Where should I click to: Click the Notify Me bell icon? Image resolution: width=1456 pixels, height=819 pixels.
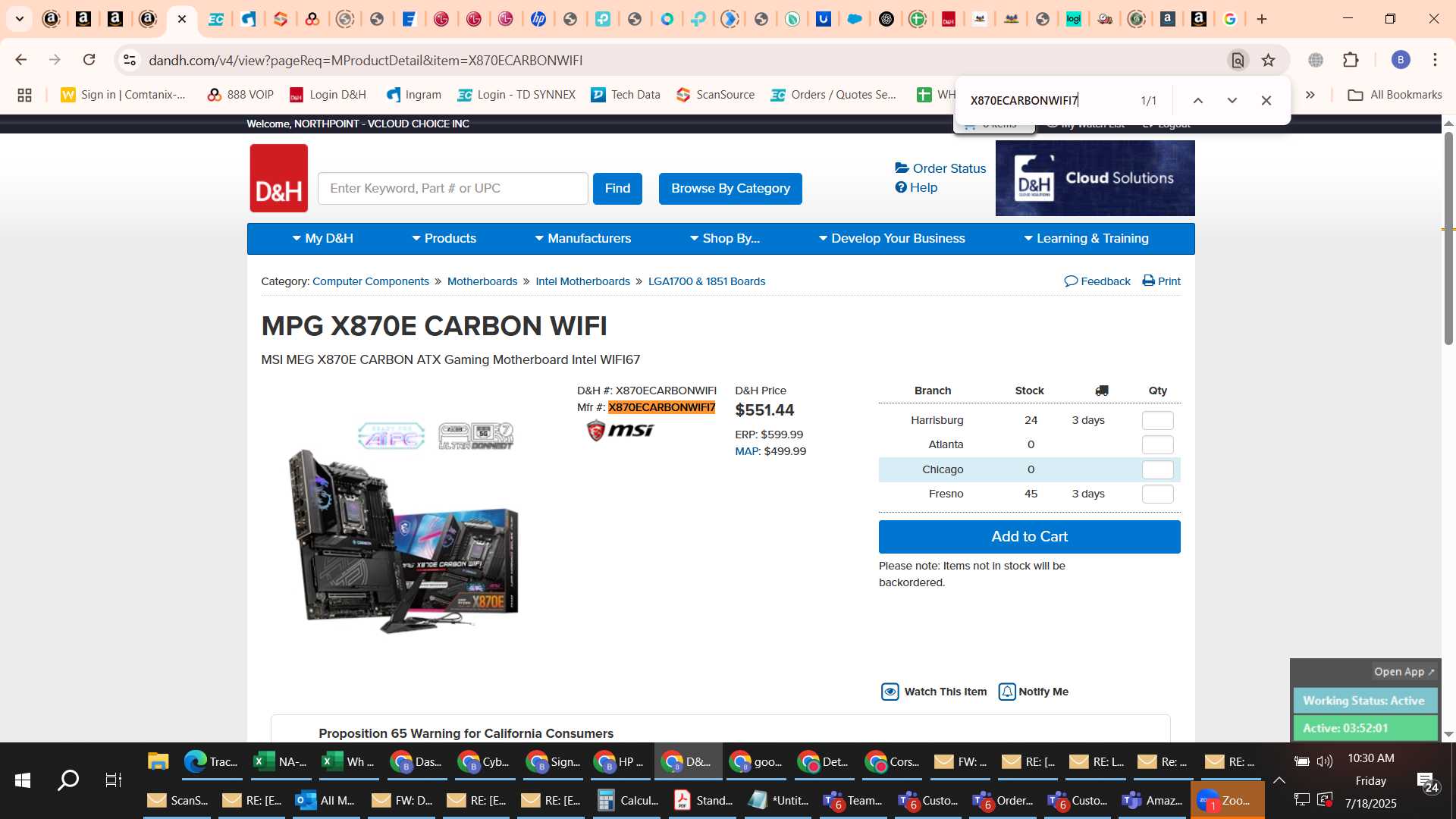pyautogui.click(x=1007, y=692)
